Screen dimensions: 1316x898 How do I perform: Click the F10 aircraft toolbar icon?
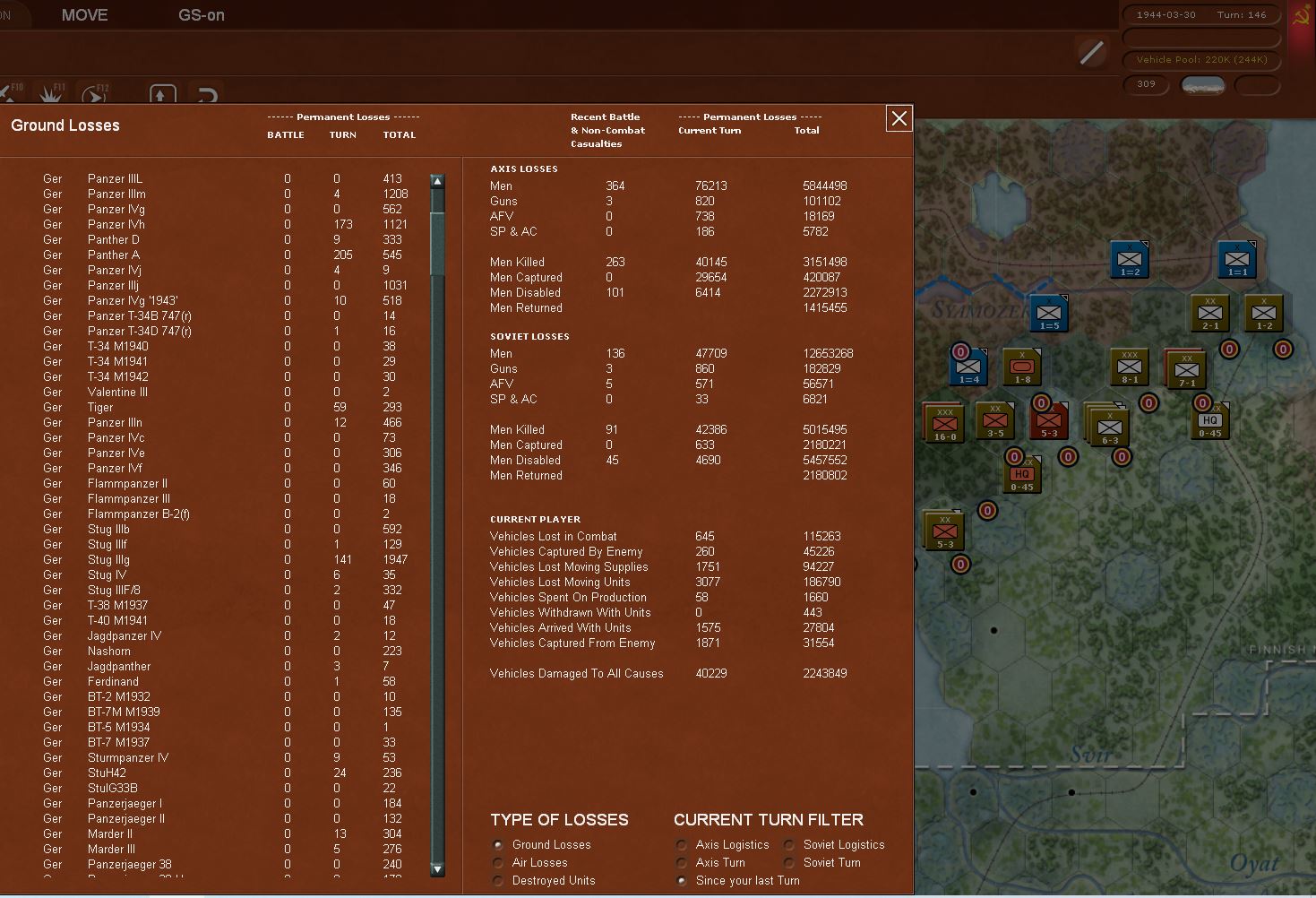click(11, 92)
